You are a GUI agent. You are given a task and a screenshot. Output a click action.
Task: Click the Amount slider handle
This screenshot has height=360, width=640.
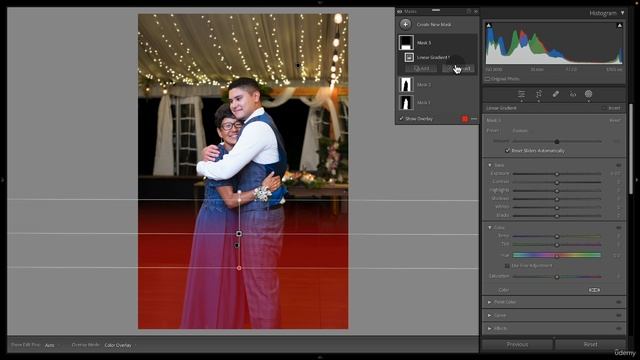(x=557, y=142)
